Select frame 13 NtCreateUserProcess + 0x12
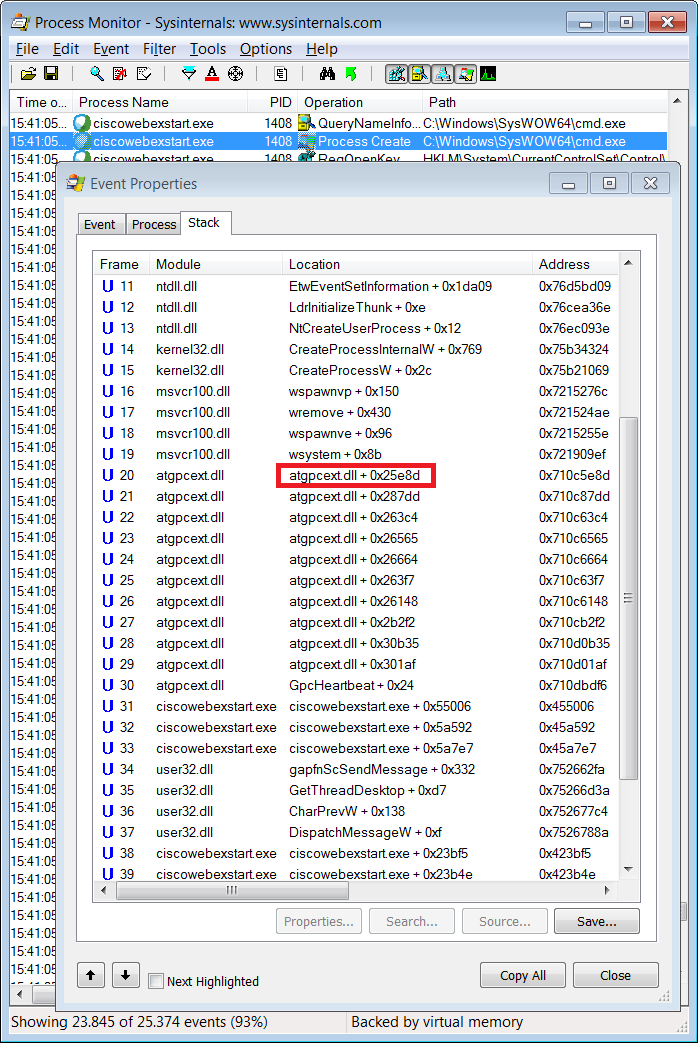The image size is (698, 1043). pos(356,329)
